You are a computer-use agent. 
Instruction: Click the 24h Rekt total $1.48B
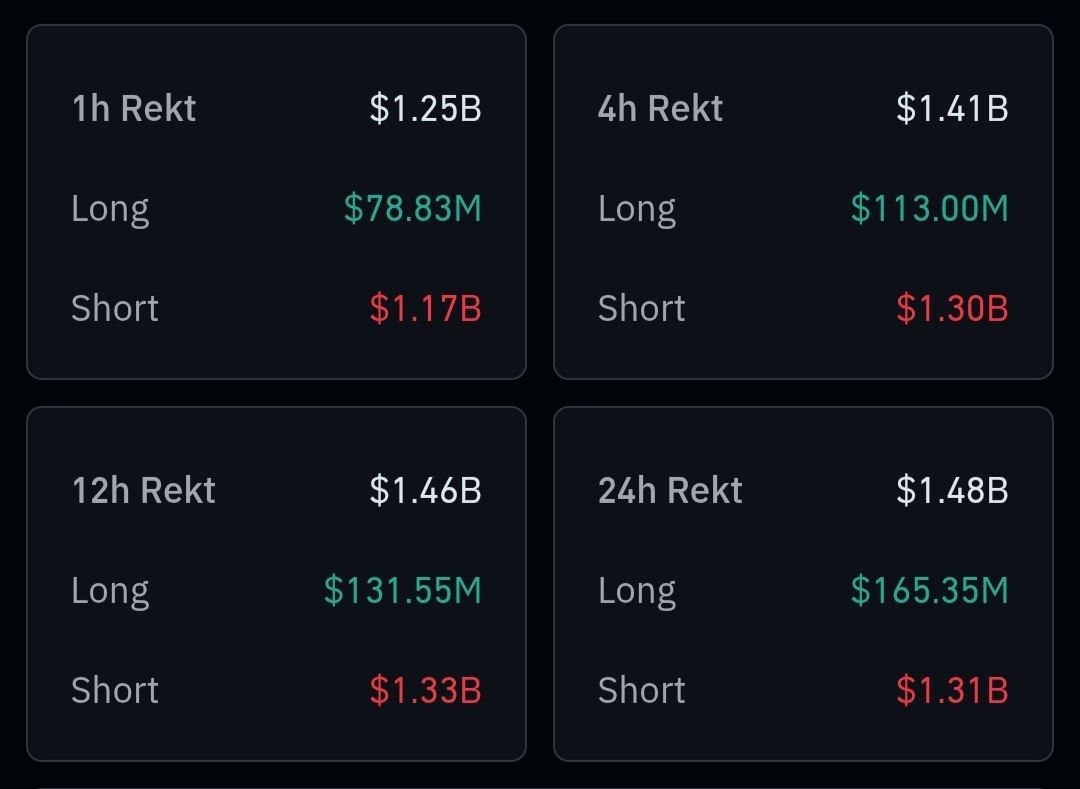click(953, 490)
